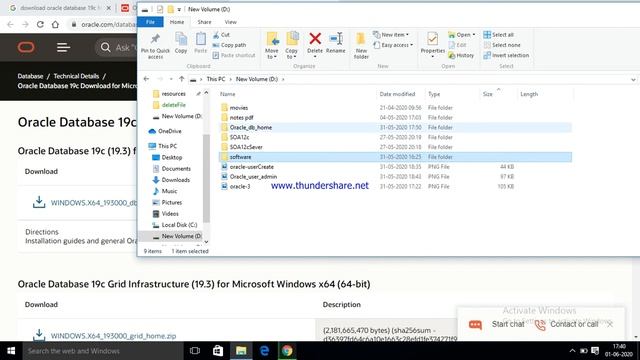Go up one folder level
640x360 pixels.
[182, 79]
